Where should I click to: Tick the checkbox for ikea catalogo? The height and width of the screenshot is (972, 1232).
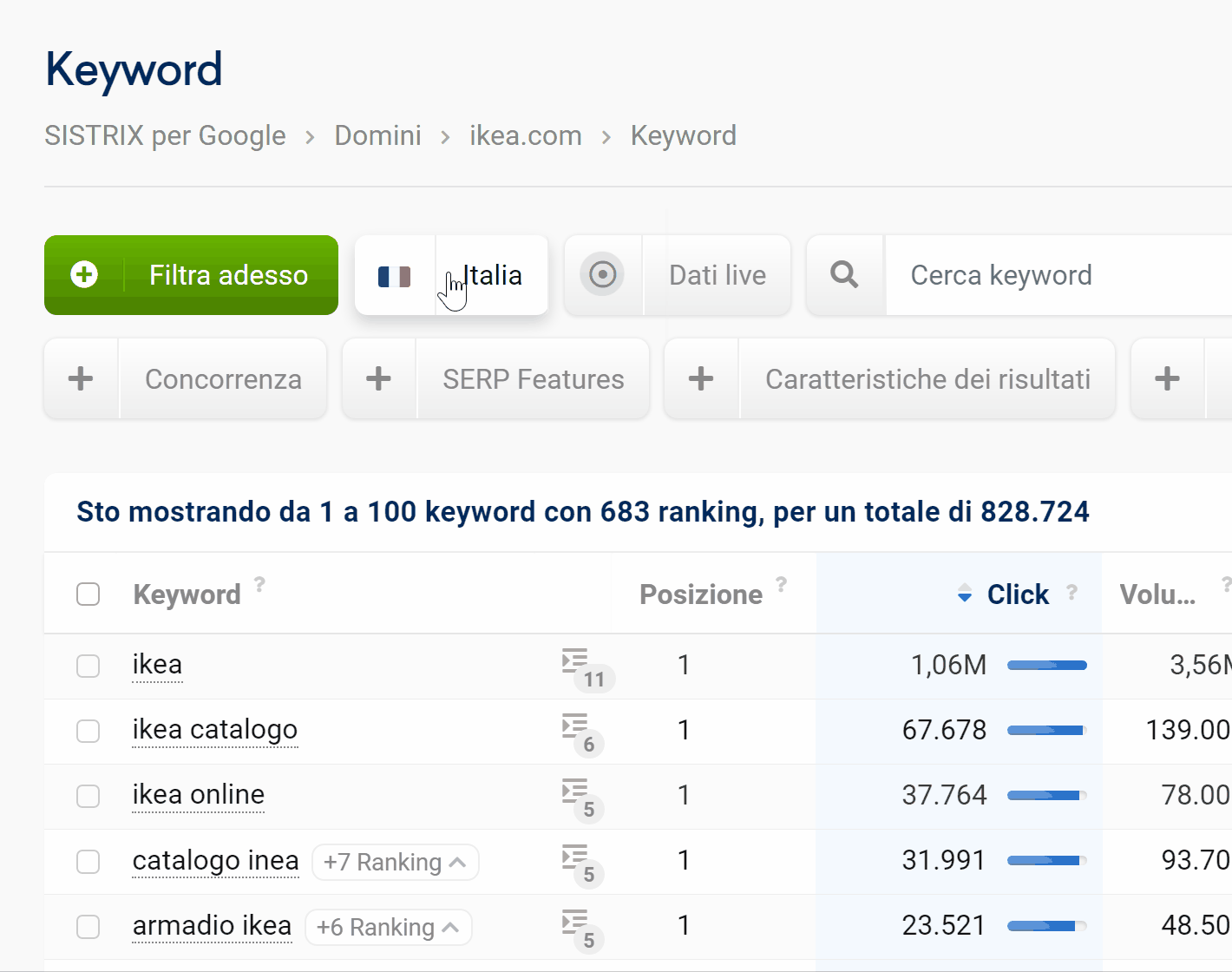point(88,731)
